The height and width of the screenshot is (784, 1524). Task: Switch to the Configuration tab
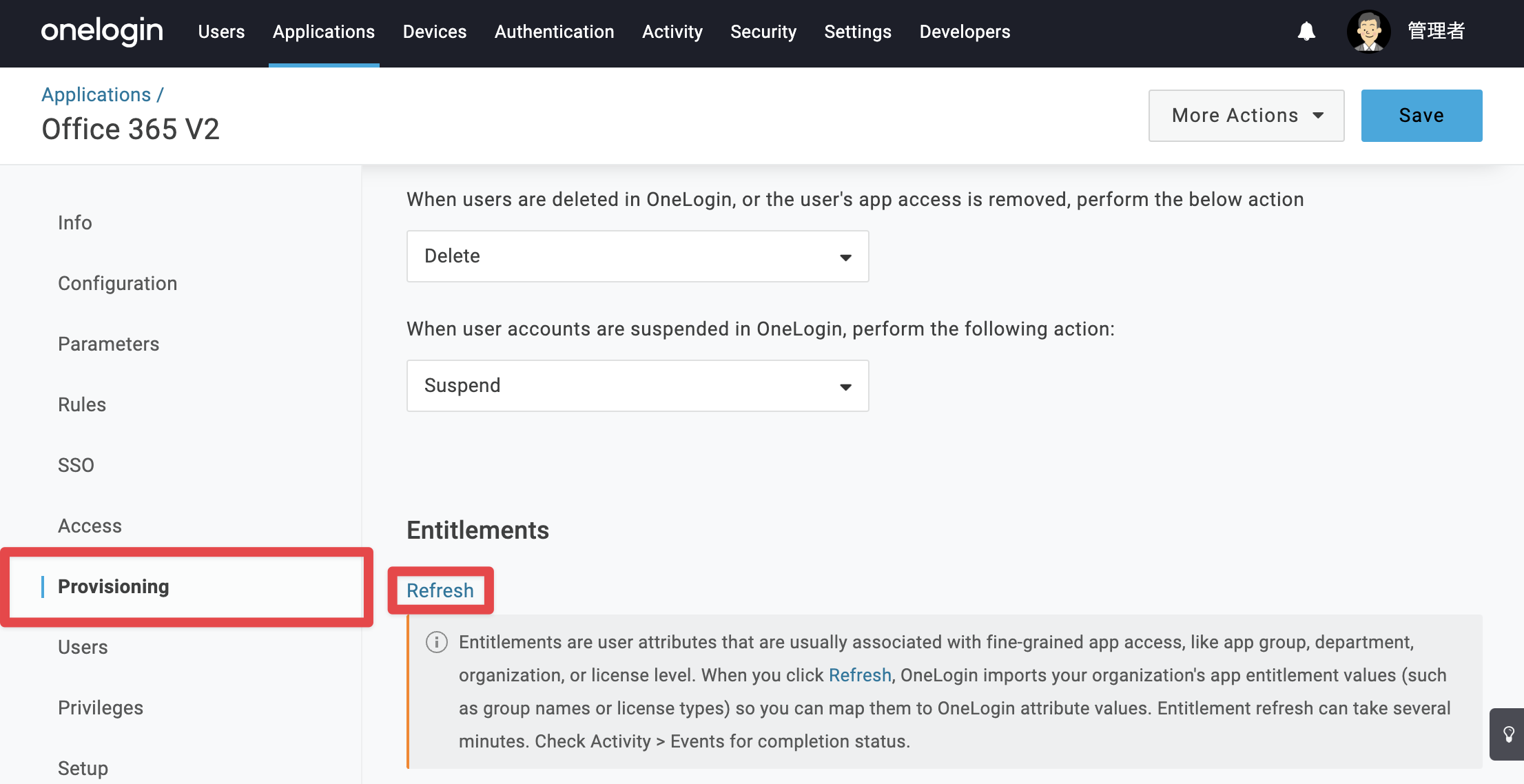pos(118,283)
